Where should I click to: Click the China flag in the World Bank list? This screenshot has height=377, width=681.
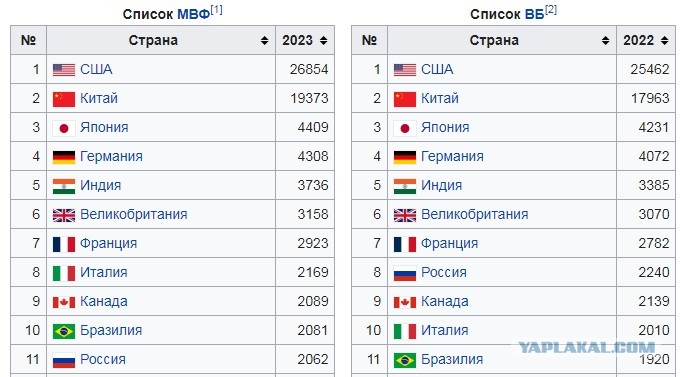click(x=405, y=99)
